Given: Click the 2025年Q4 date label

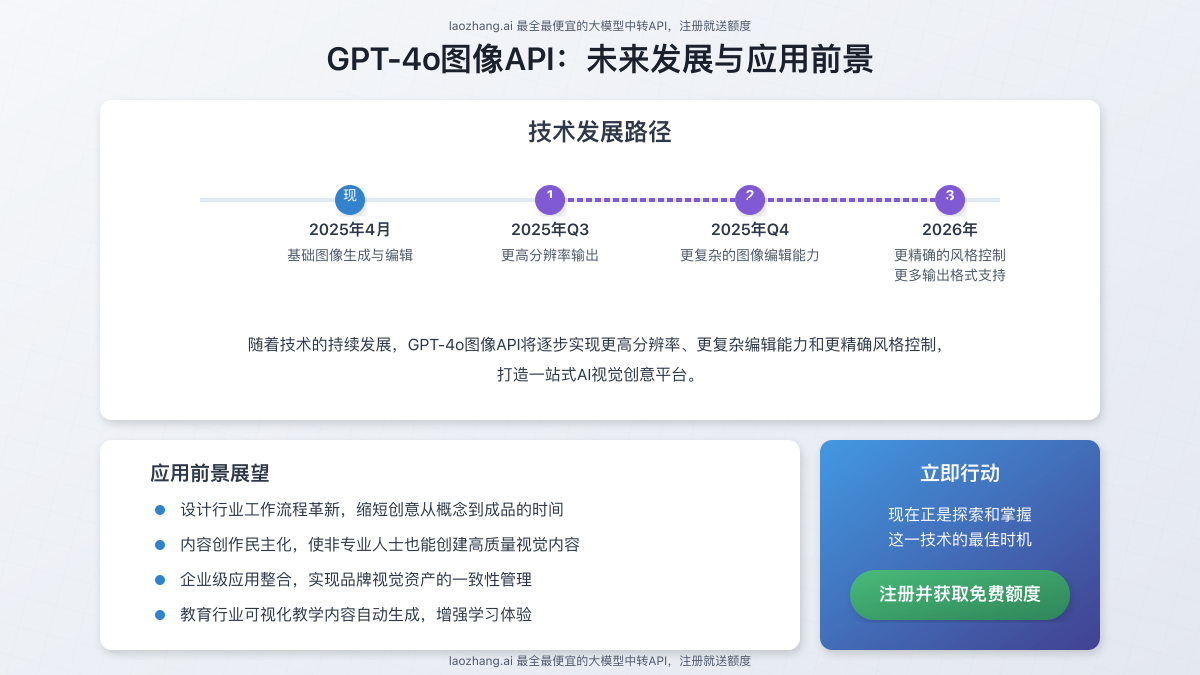Looking at the screenshot, I should pos(750,229).
